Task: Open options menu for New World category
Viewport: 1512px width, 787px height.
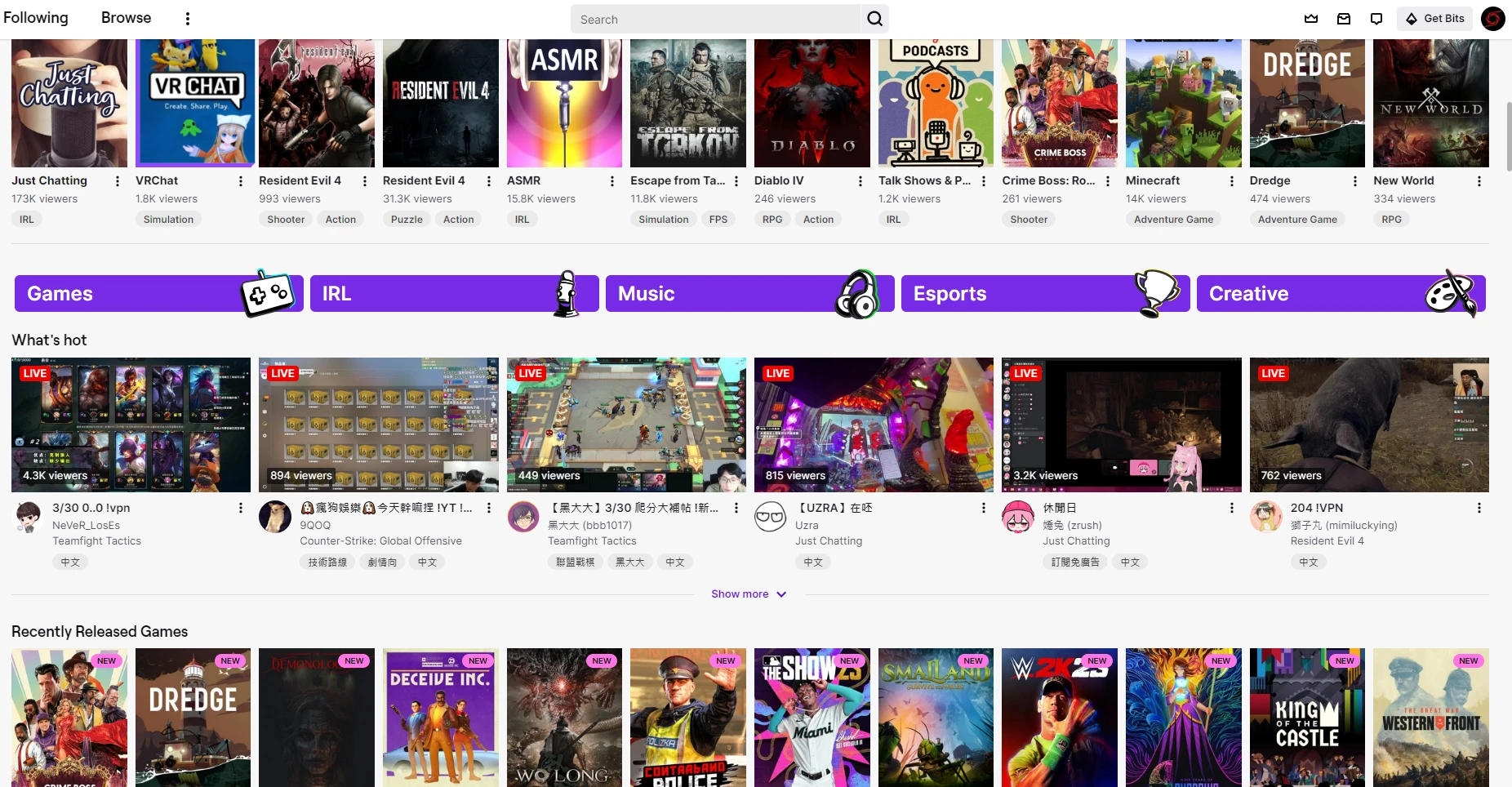Action: pos(1479,181)
